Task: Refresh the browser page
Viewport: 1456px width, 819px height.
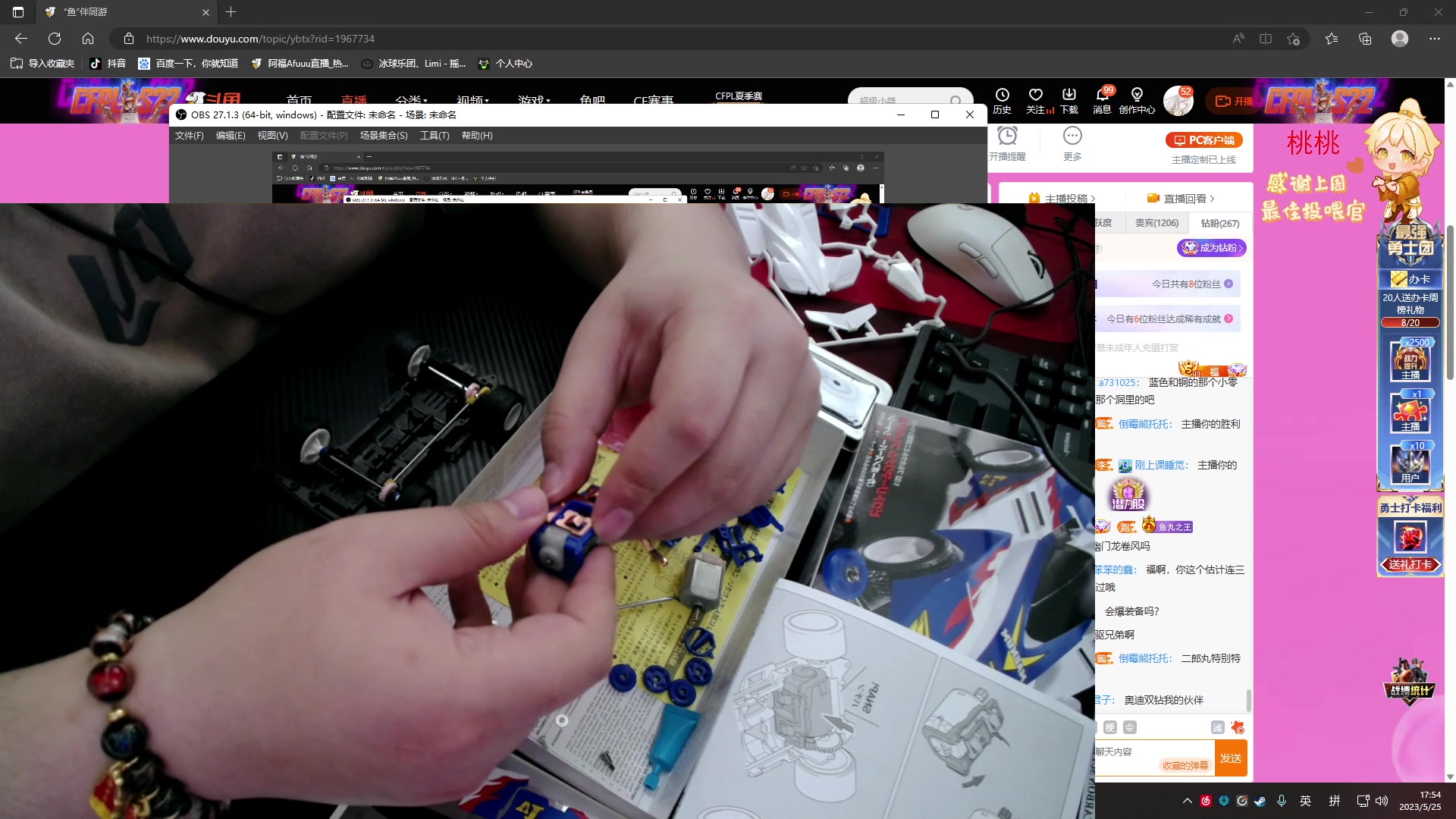Action: (x=55, y=39)
